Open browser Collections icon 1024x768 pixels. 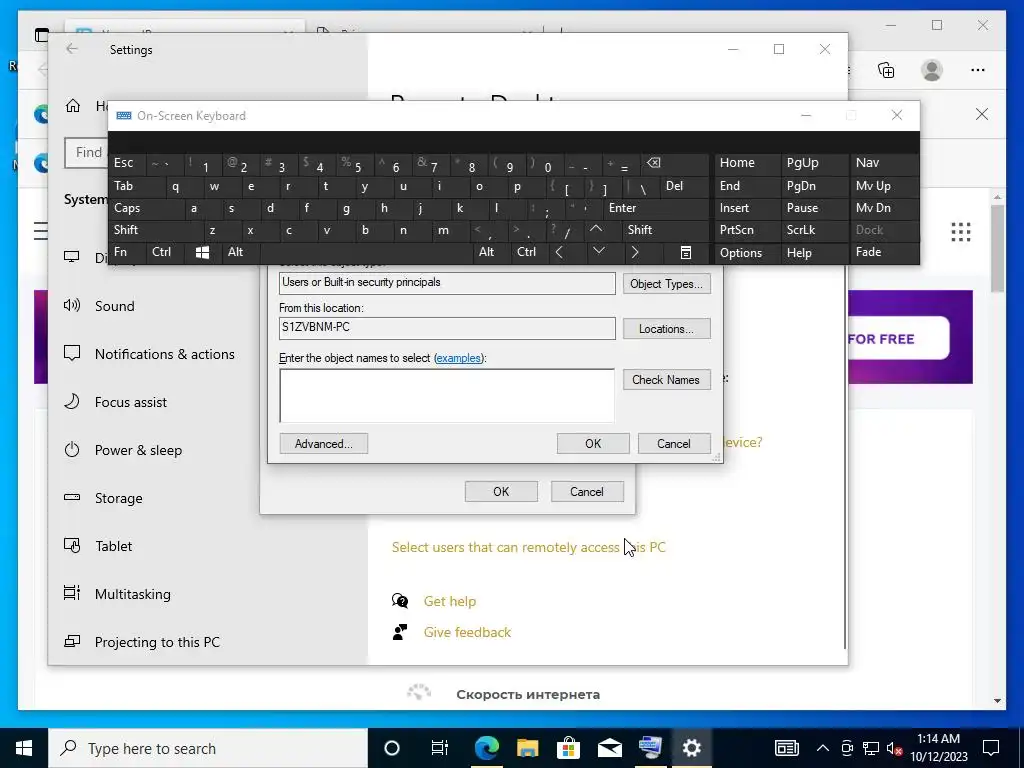click(886, 70)
